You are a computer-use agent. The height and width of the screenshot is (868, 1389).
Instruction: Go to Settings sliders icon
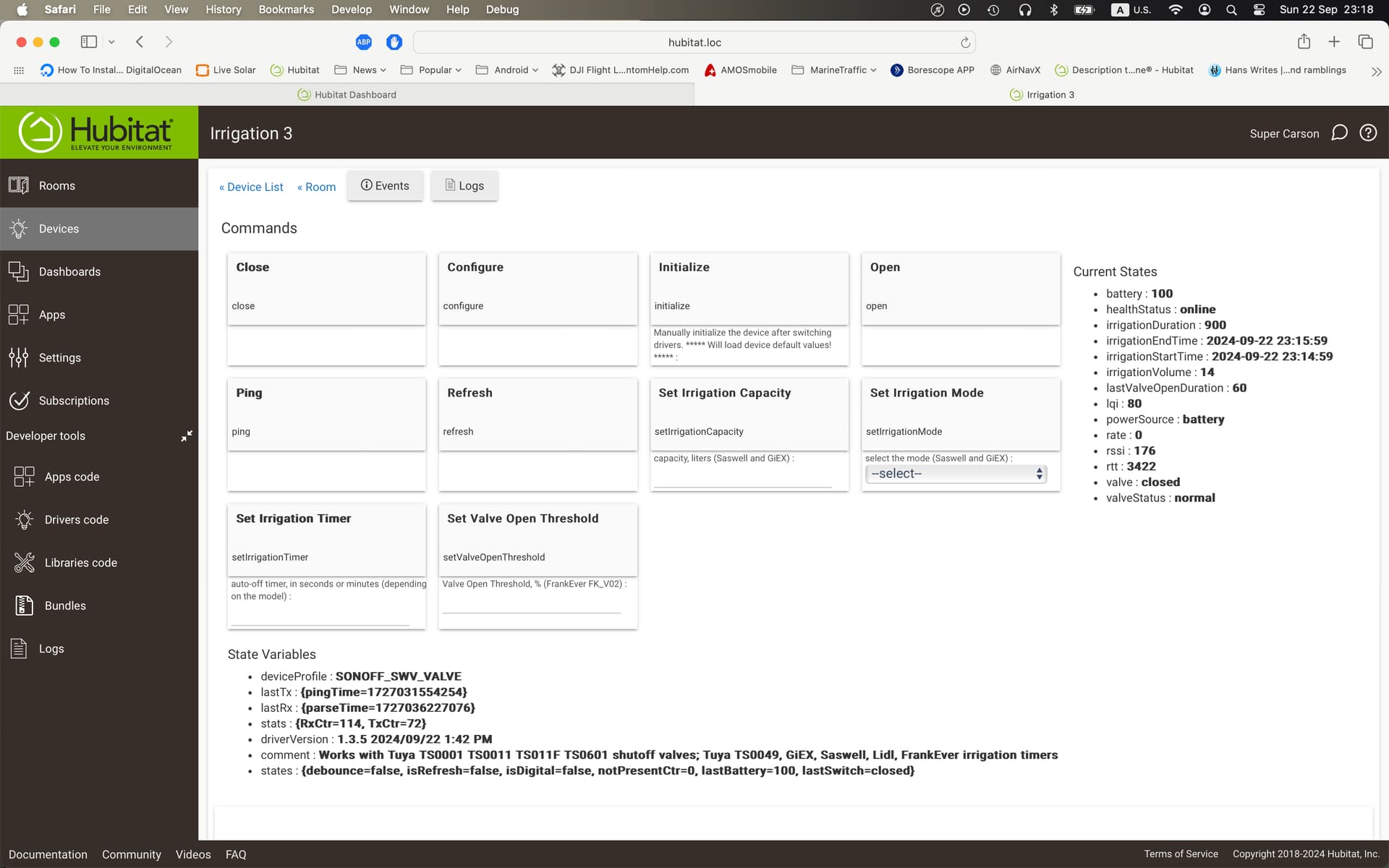tap(18, 357)
